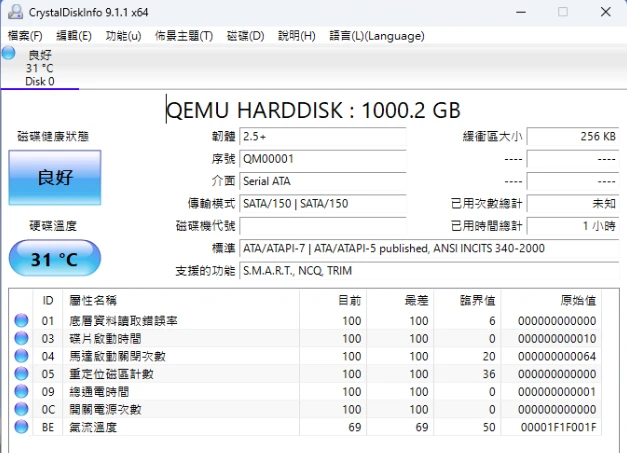
Task: Click status orb for attribute 0C row
Action: [x=21, y=409]
